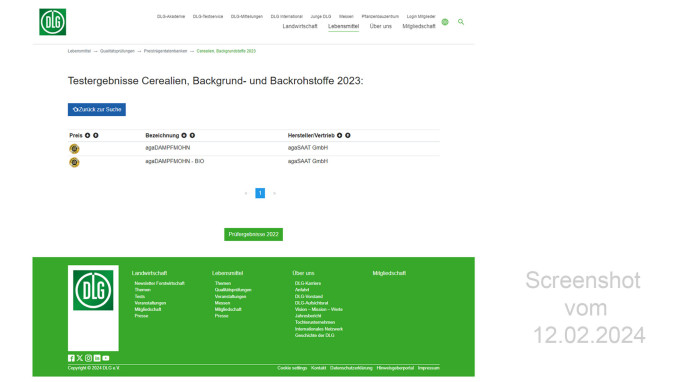The width and height of the screenshot is (686, 382).
Task: Open the YouTube icon in footer
Action: (x=106, y=358)
